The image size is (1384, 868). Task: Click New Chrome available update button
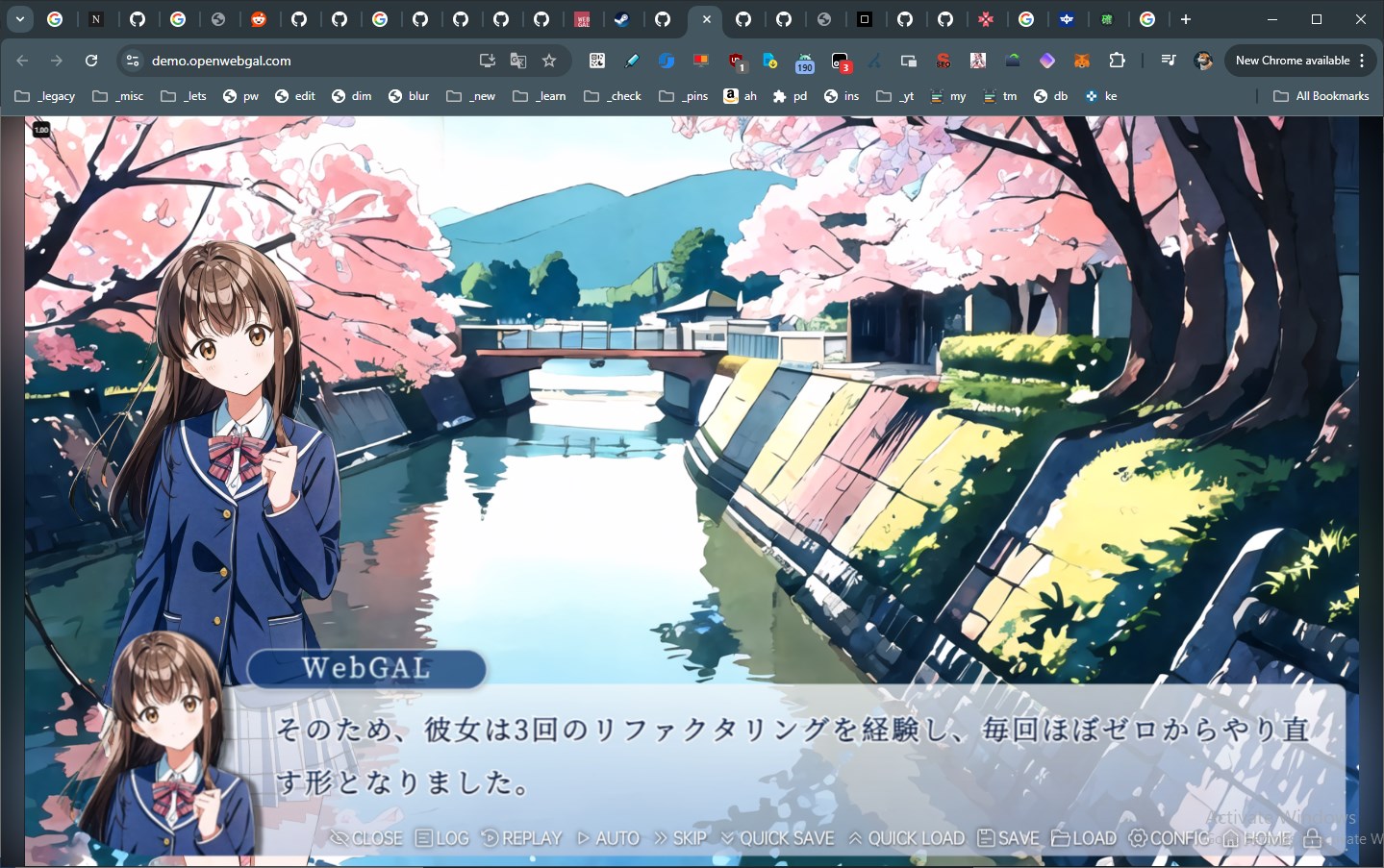coord(1293,61)
